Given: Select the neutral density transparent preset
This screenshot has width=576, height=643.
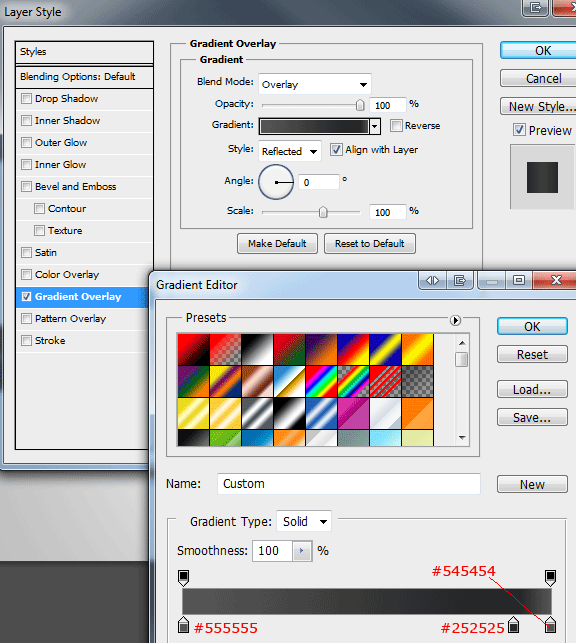Looking at the screenshot, I should tap(417, 381).
